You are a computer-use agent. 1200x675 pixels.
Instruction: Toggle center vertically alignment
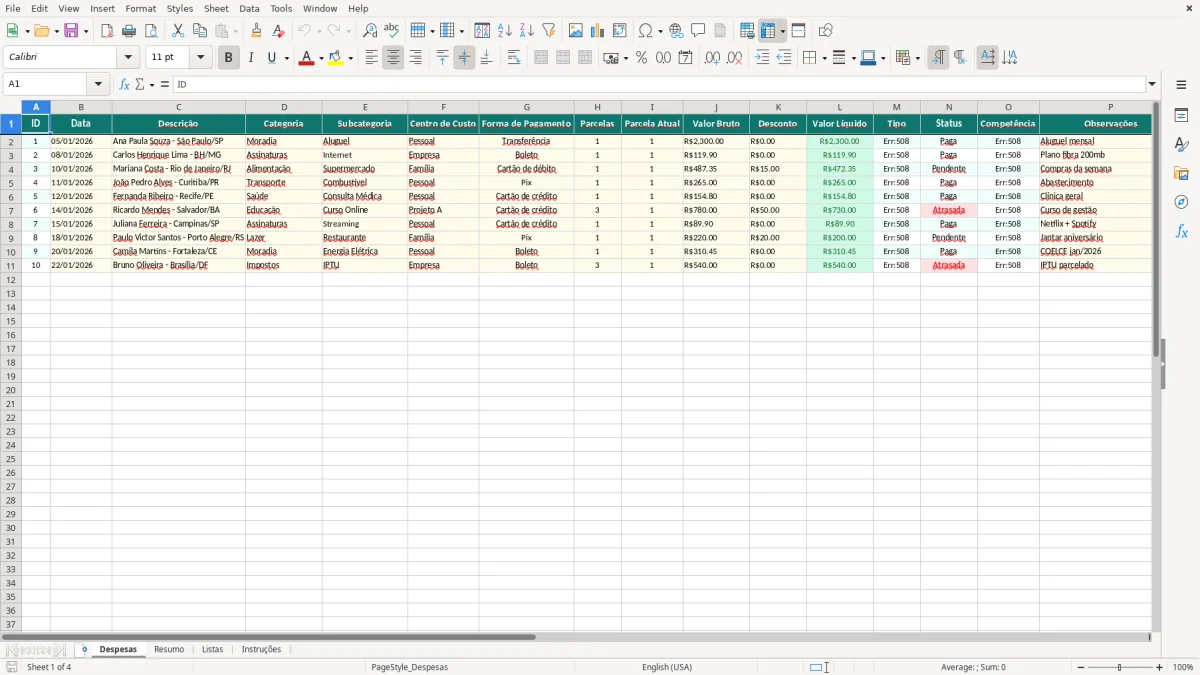[x=464, y=58]
